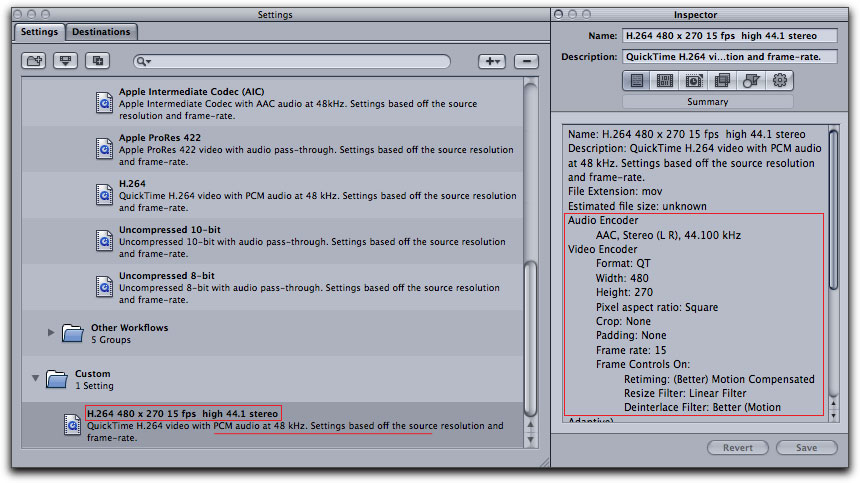Screen dimensions: 860x483
Task: Click the new group folder button
Action: (35, 61)
